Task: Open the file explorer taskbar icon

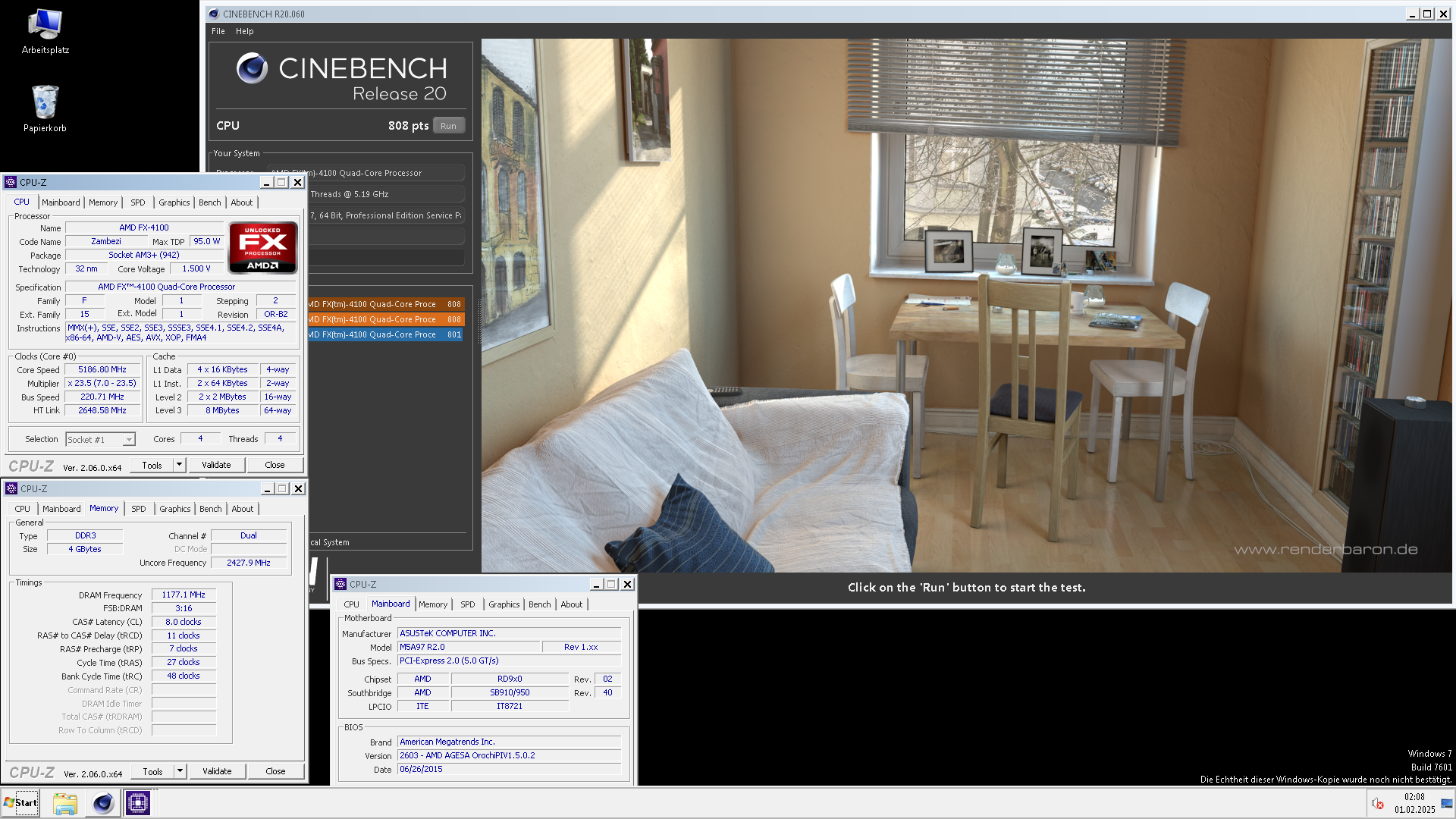Action: pos(65,803)
